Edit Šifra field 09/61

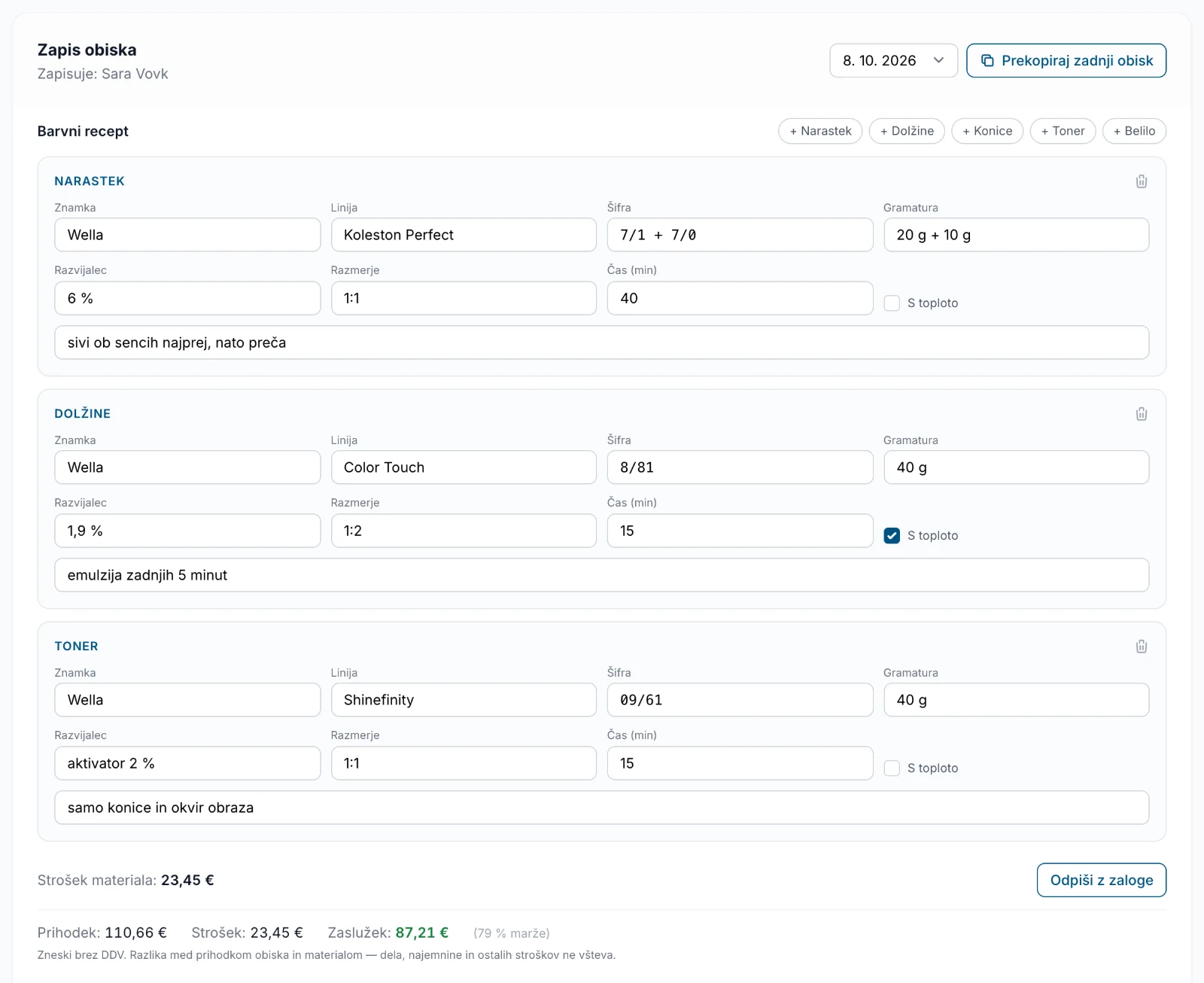pos(740,700)
